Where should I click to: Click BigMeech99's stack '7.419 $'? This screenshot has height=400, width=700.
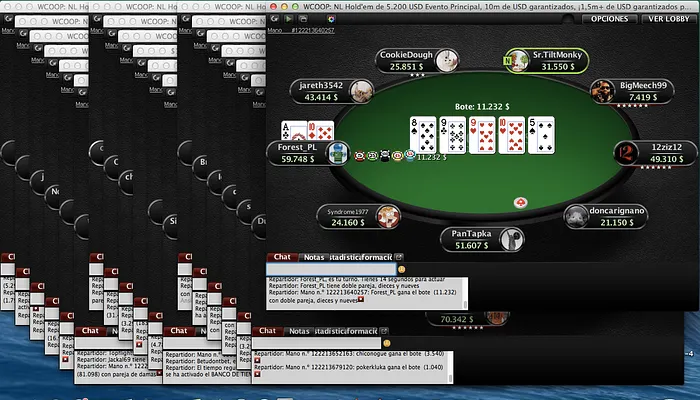coord(643,97)
